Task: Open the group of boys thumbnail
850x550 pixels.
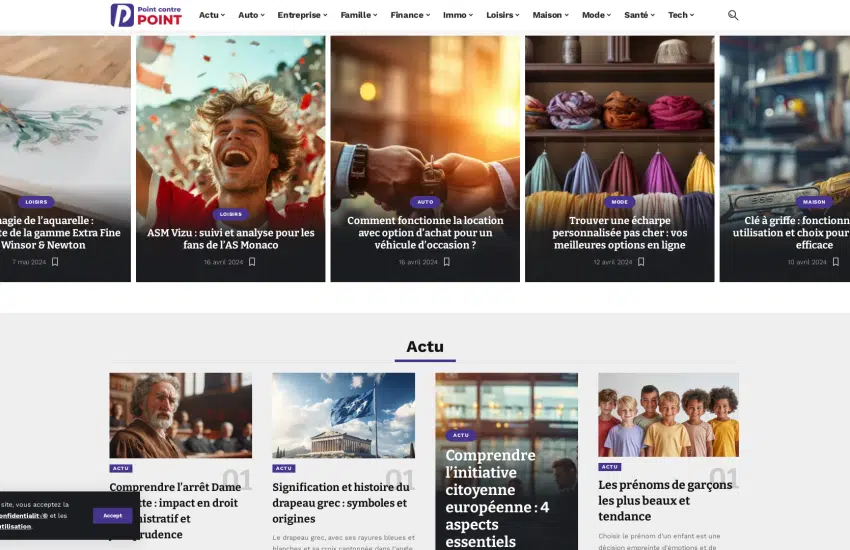Action: point(668,415)
